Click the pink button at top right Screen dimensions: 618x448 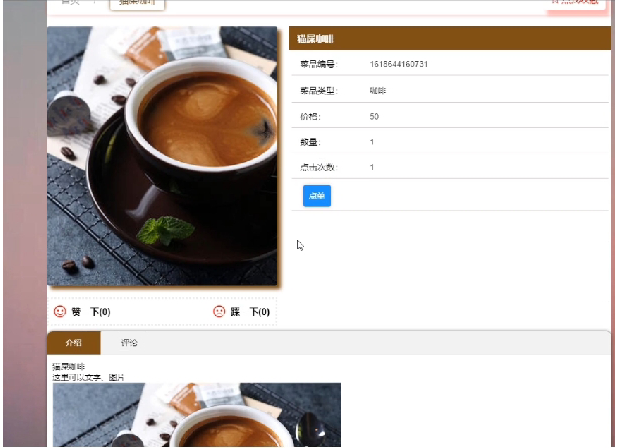coord(578,4)
